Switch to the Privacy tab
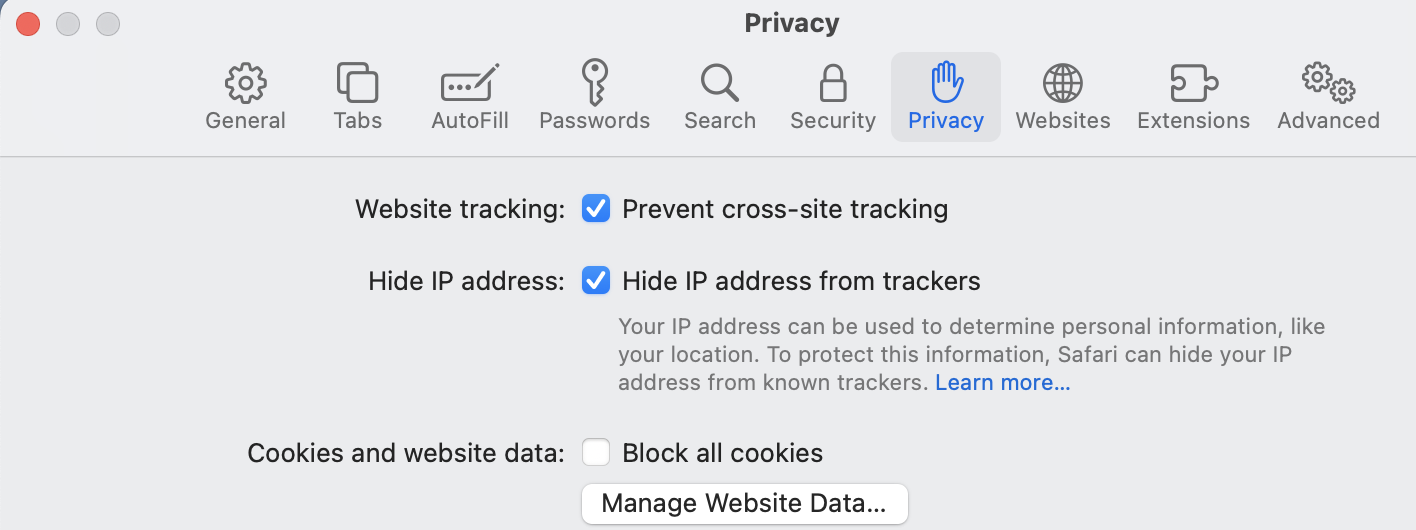1416x530 pixels. 945,98
